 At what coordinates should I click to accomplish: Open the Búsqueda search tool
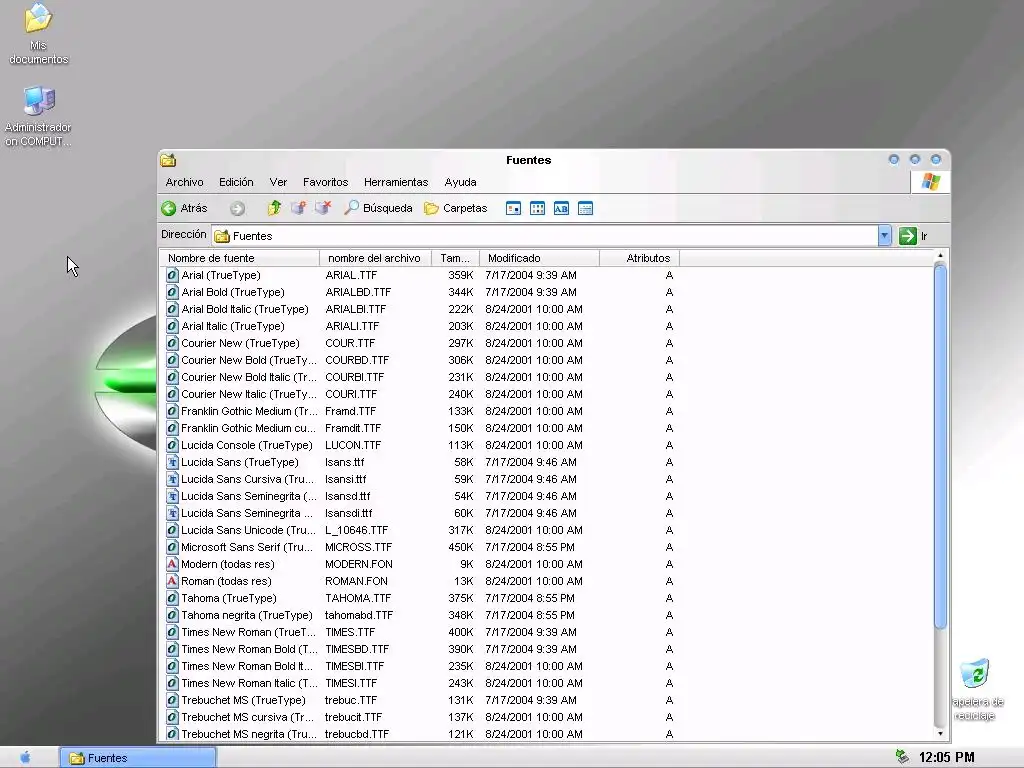click(379, 208)
